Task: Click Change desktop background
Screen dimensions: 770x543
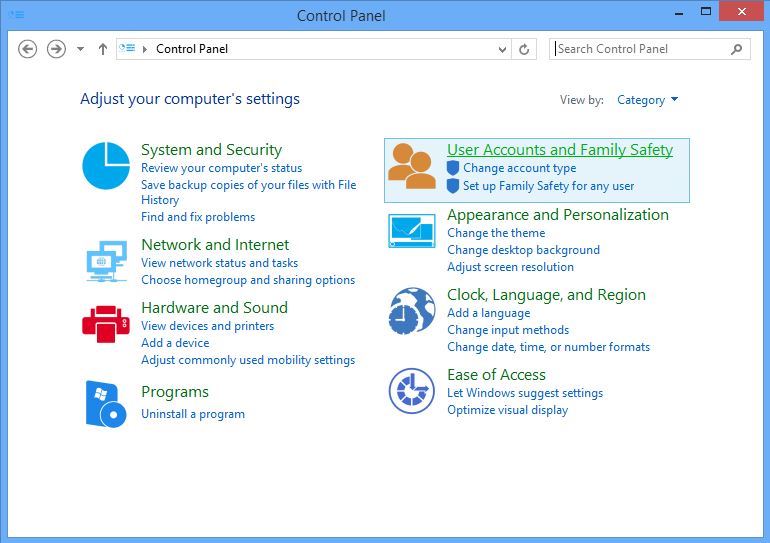Action: tap(523, 250)
